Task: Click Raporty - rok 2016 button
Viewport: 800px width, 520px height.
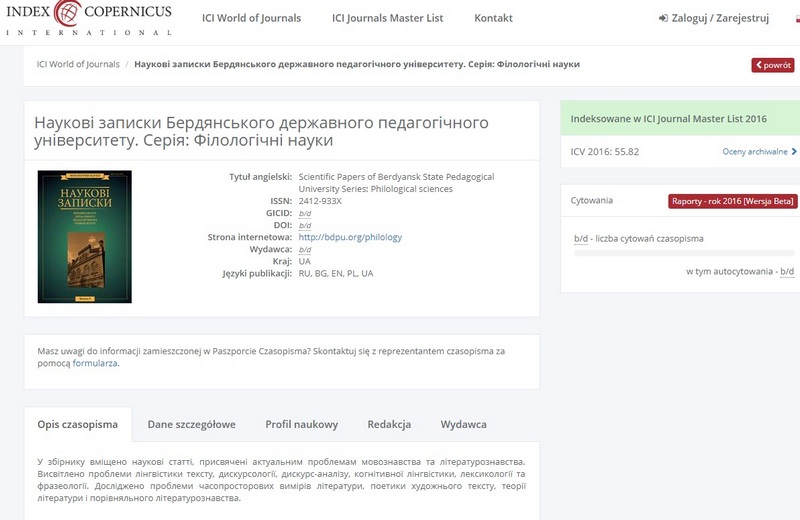Action: [732, 201]
